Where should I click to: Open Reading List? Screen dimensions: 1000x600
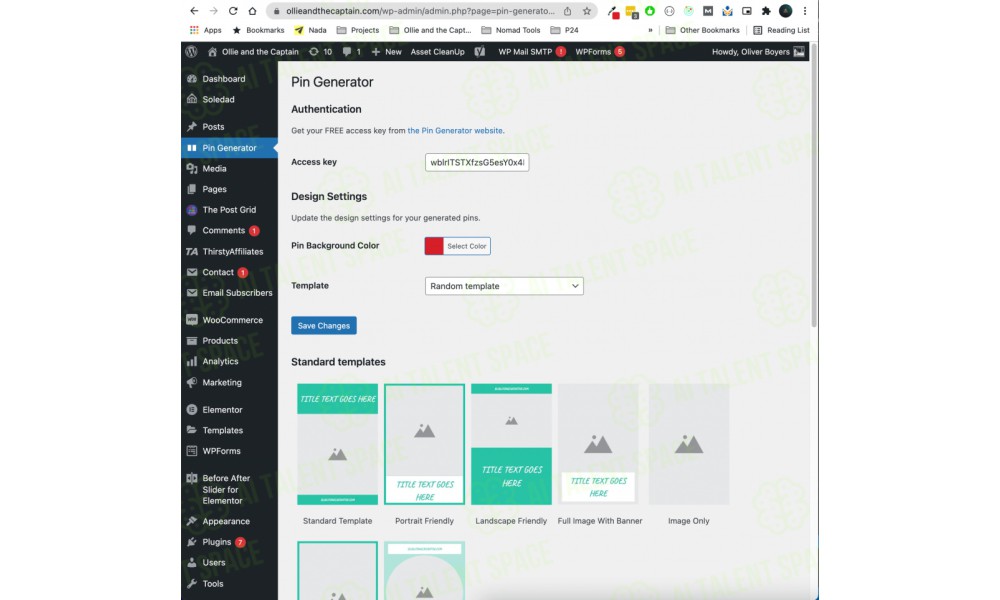pyautogui.click(x=781, y=30)
